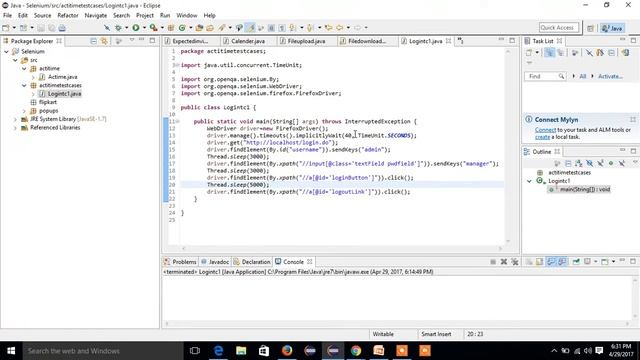The height and width of the screenshot is (360, 640).
Task: Open Chrome from the taskbar
Action: (356, 351)
